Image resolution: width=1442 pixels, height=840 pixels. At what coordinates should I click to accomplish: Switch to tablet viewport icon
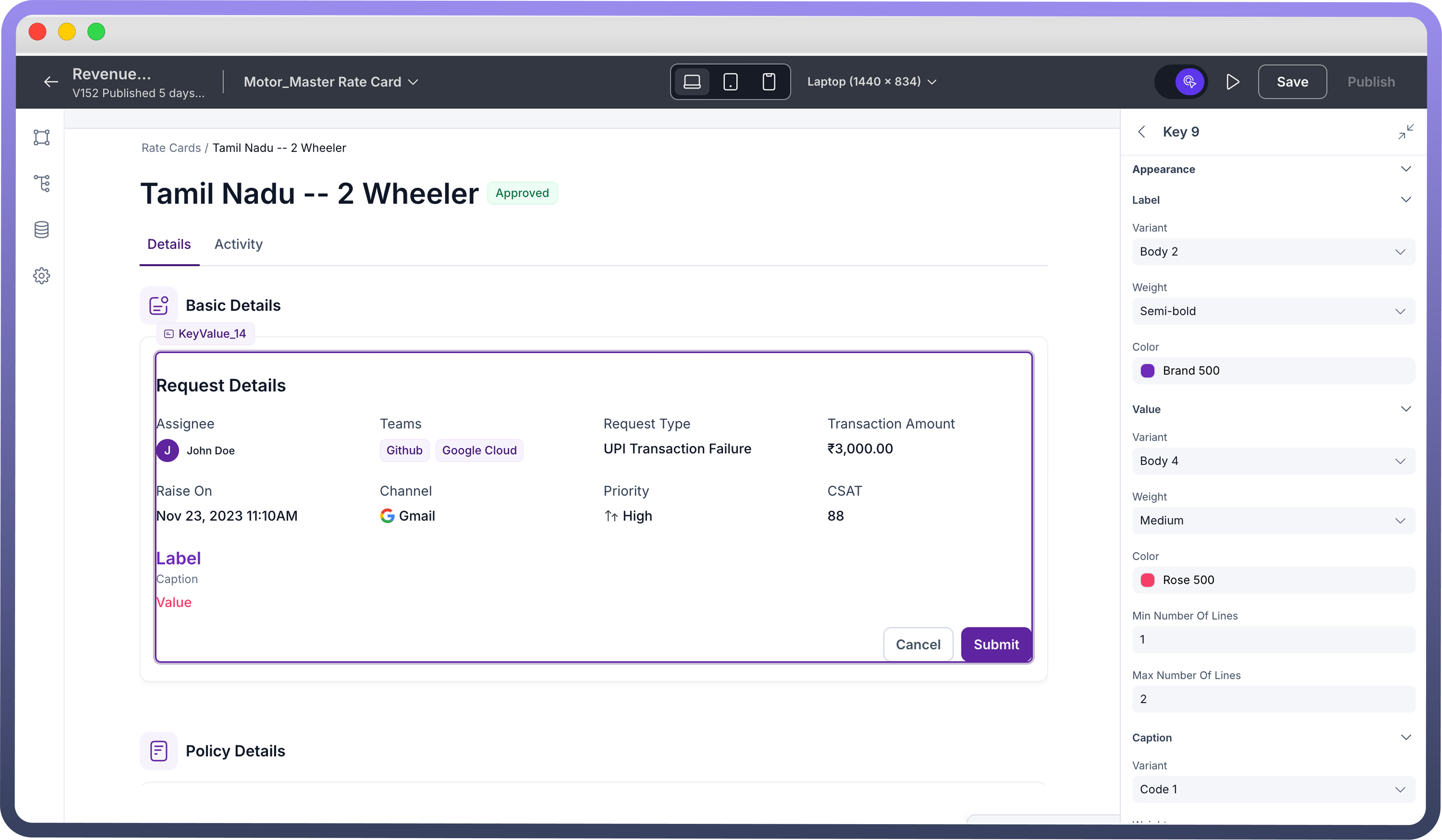730,82
